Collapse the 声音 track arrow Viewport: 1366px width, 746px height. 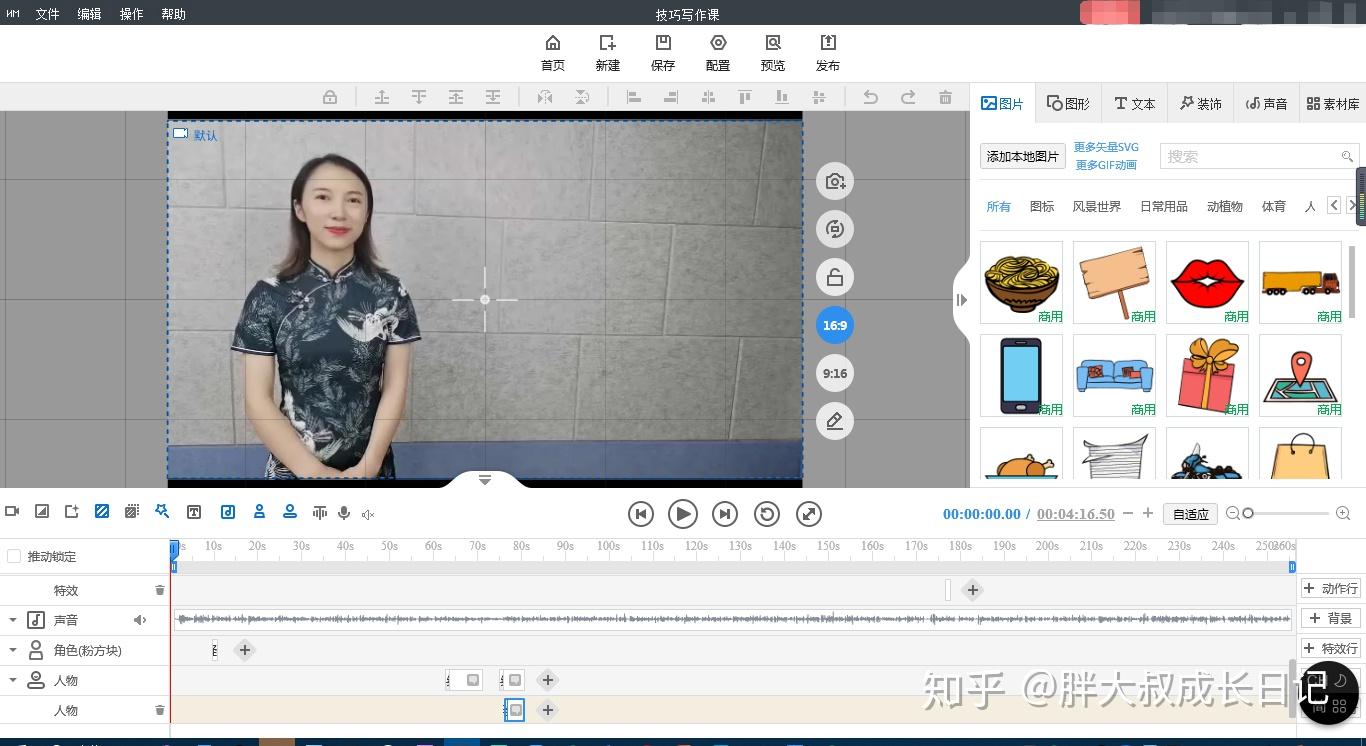coord(13,620)
